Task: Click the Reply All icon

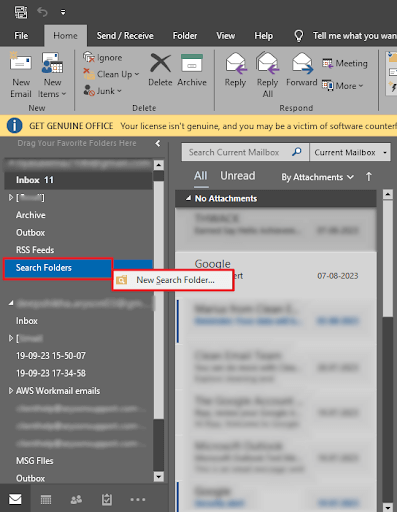Action: coord(268,62)
